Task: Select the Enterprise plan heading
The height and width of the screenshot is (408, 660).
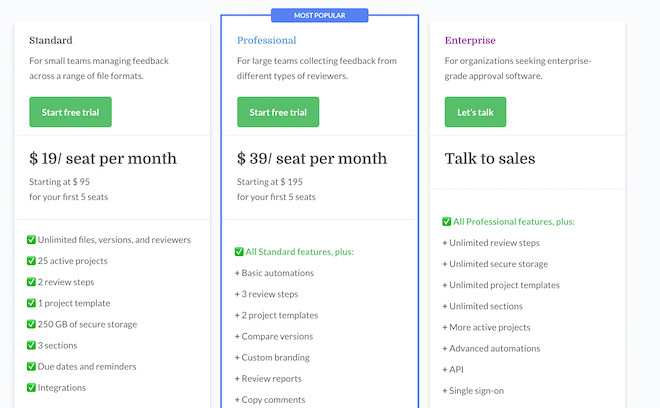Action: click(468, 40)
